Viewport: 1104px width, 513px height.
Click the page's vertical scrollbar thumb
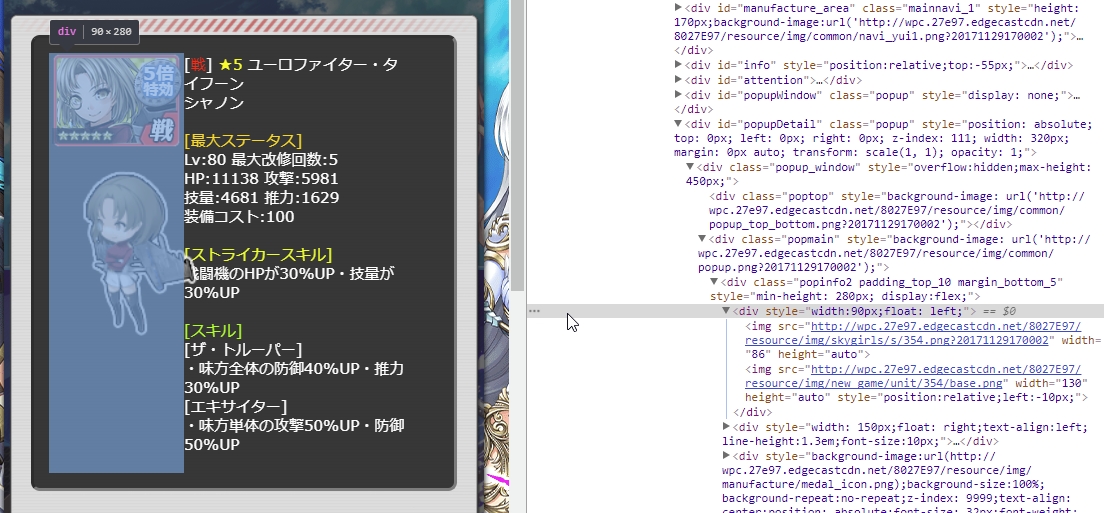(x=518, y=144)
